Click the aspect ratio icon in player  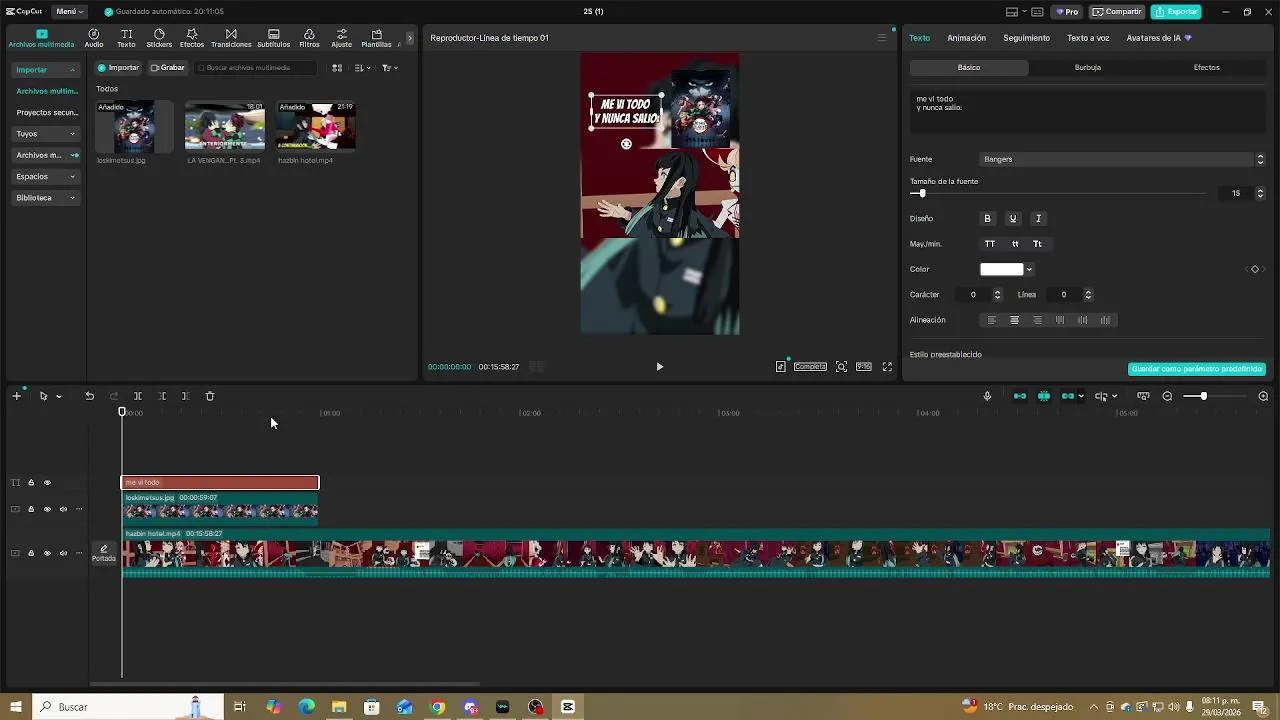(x=864, y=367)
